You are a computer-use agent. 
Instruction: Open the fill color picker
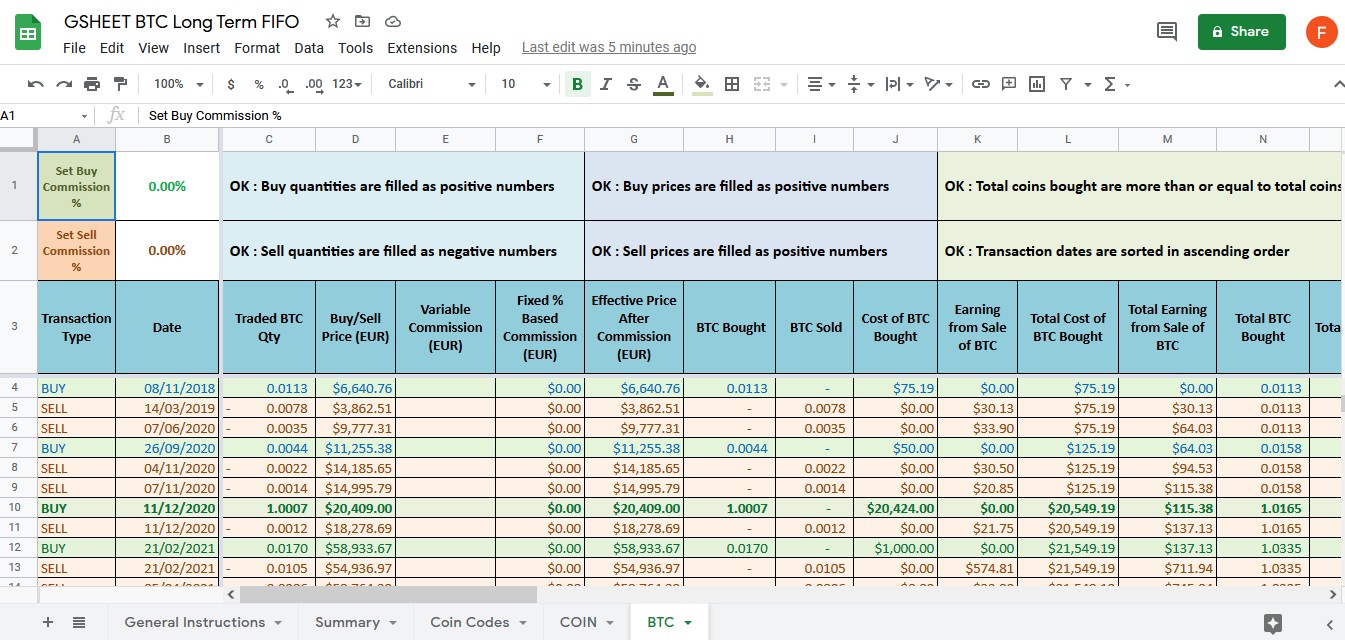coord(702,84)
